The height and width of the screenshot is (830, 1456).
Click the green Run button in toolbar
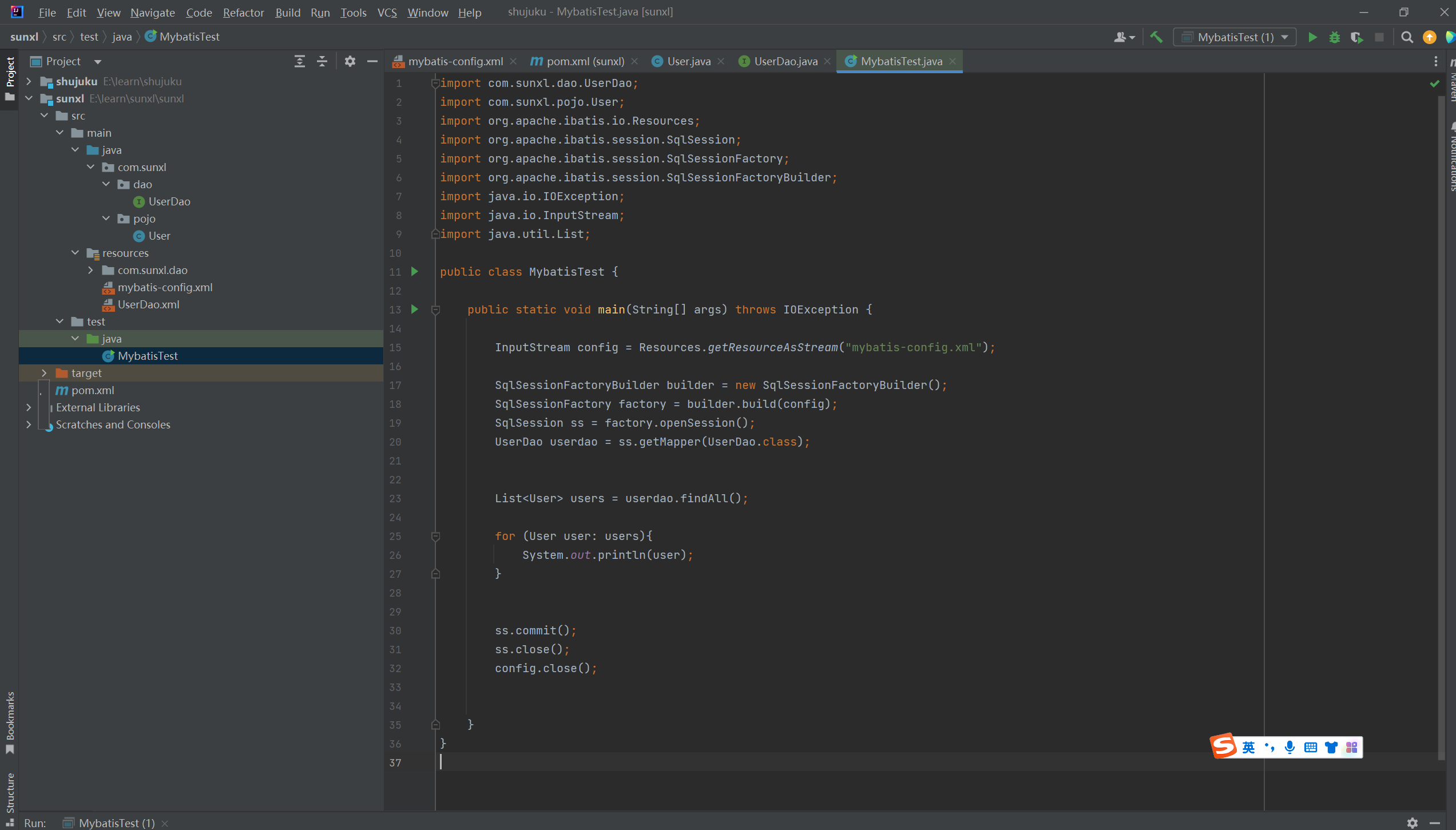click(x=1312, y=38)
